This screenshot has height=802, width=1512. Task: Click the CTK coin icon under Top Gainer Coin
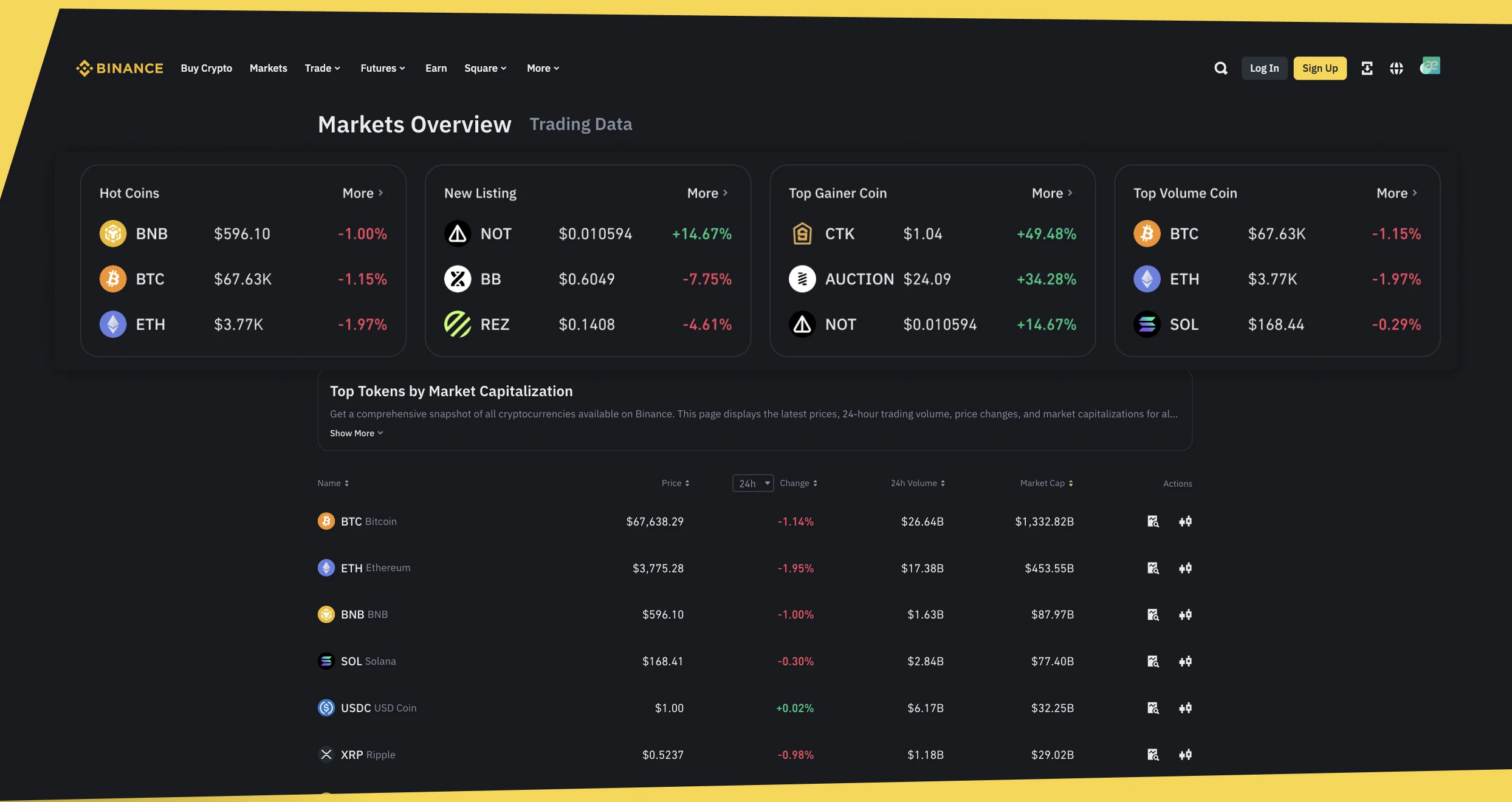tap(802, 233)
